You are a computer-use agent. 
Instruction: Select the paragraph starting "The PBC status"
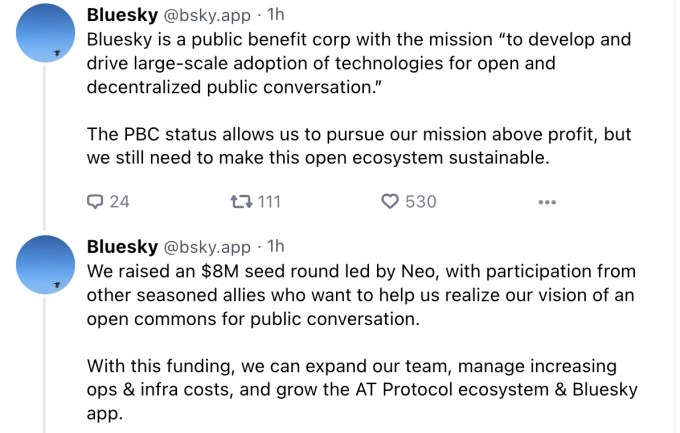[359, 146]
